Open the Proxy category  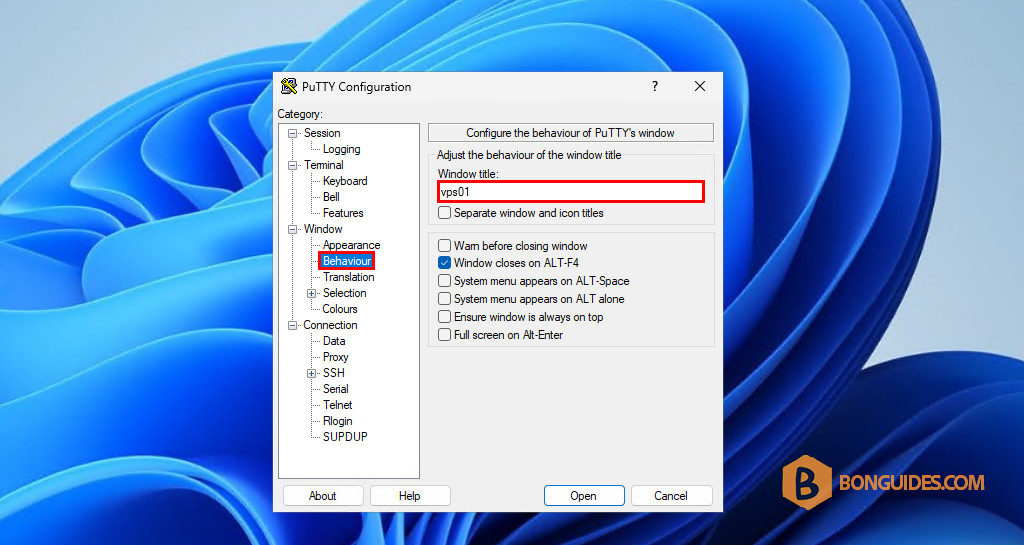coord(336,357)
